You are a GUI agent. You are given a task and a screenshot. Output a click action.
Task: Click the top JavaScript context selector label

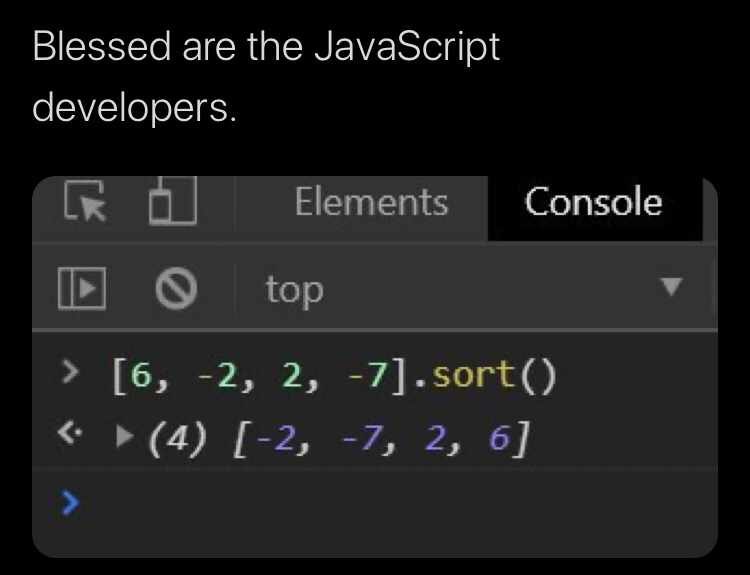(295, 290)
